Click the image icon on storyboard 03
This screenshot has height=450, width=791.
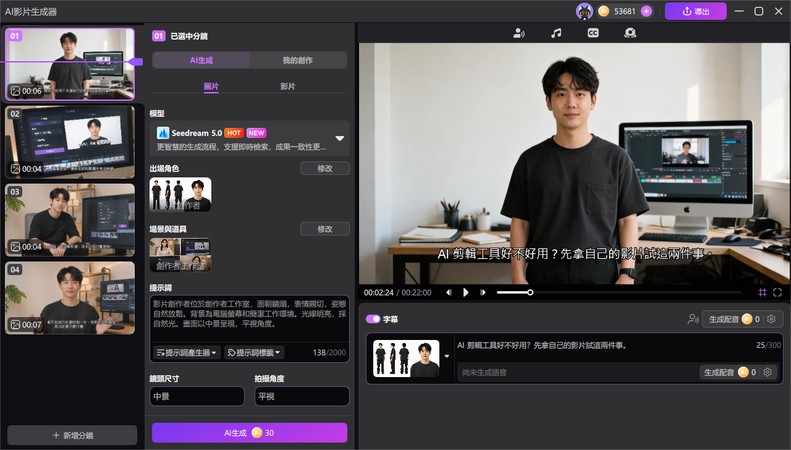[16, 247]
